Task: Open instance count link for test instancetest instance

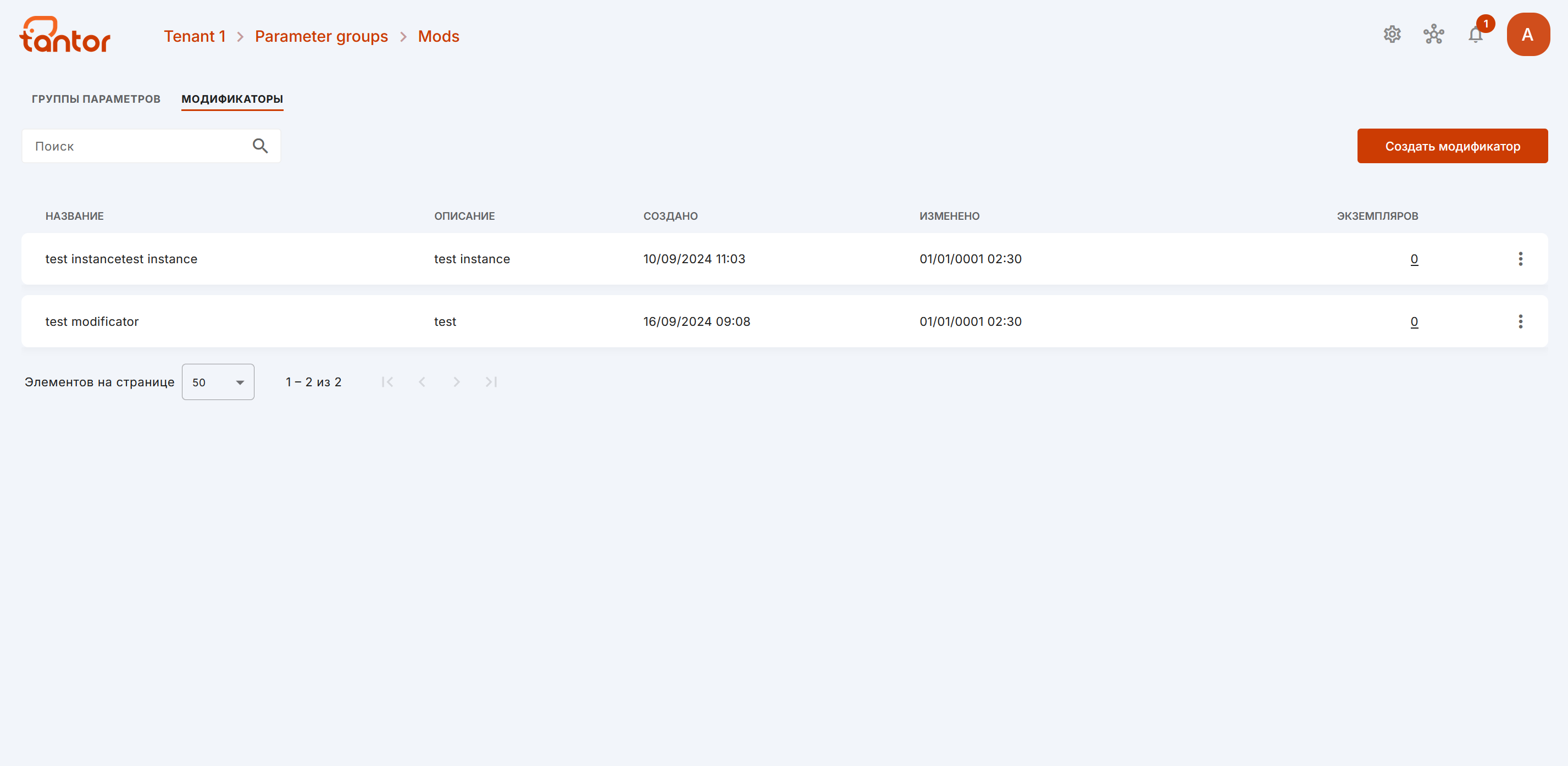Action: (1414, 259)
